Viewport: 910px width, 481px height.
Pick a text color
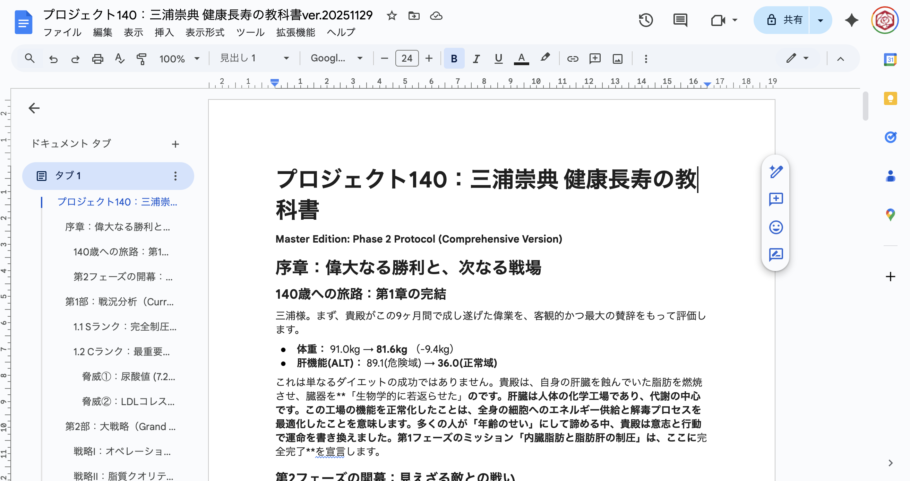521,59
